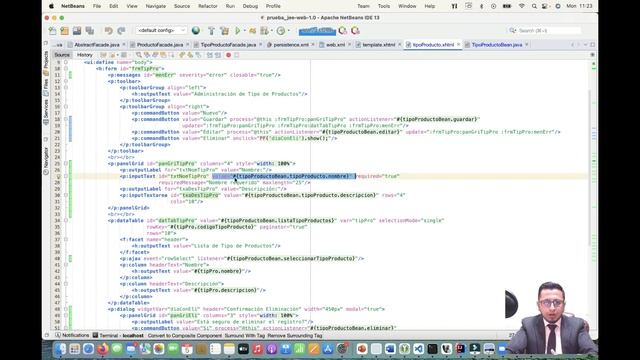Open the Services side panel
640x360 pixels.
coord(46,112)
